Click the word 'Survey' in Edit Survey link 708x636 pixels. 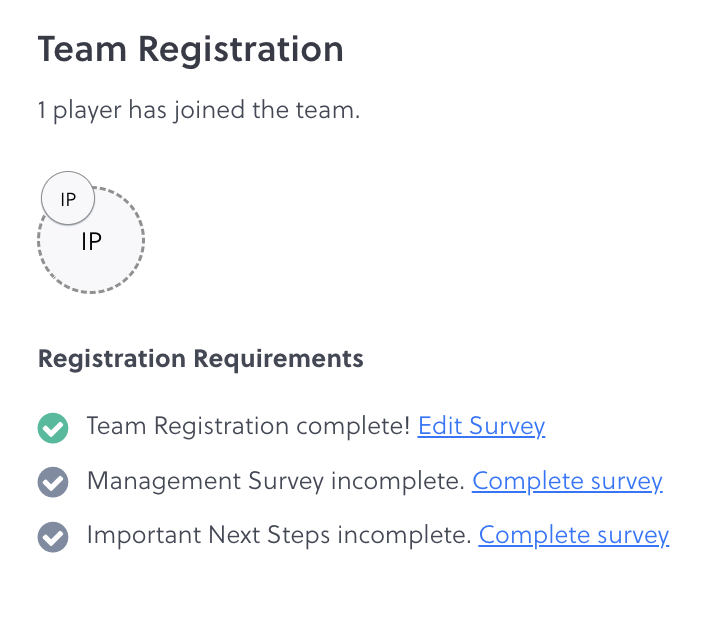pyautogui.click(x=506, y=426)
